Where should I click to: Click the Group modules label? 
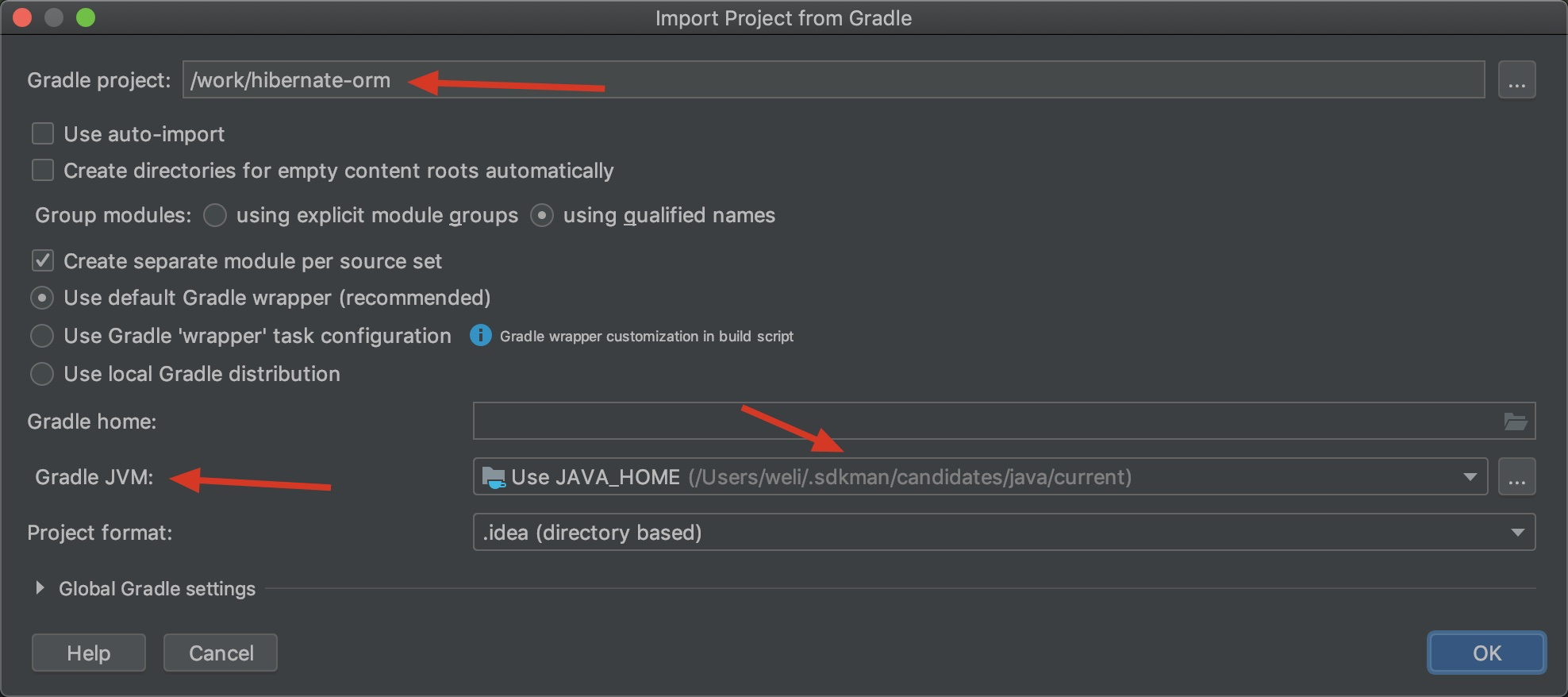113,215
